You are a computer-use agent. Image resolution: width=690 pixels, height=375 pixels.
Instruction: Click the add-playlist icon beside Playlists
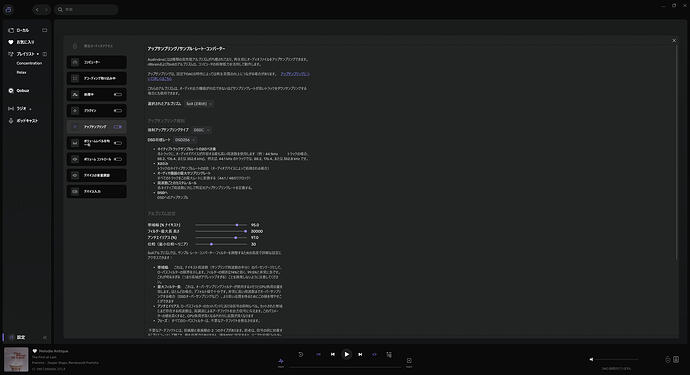click(x=44, y=54)
